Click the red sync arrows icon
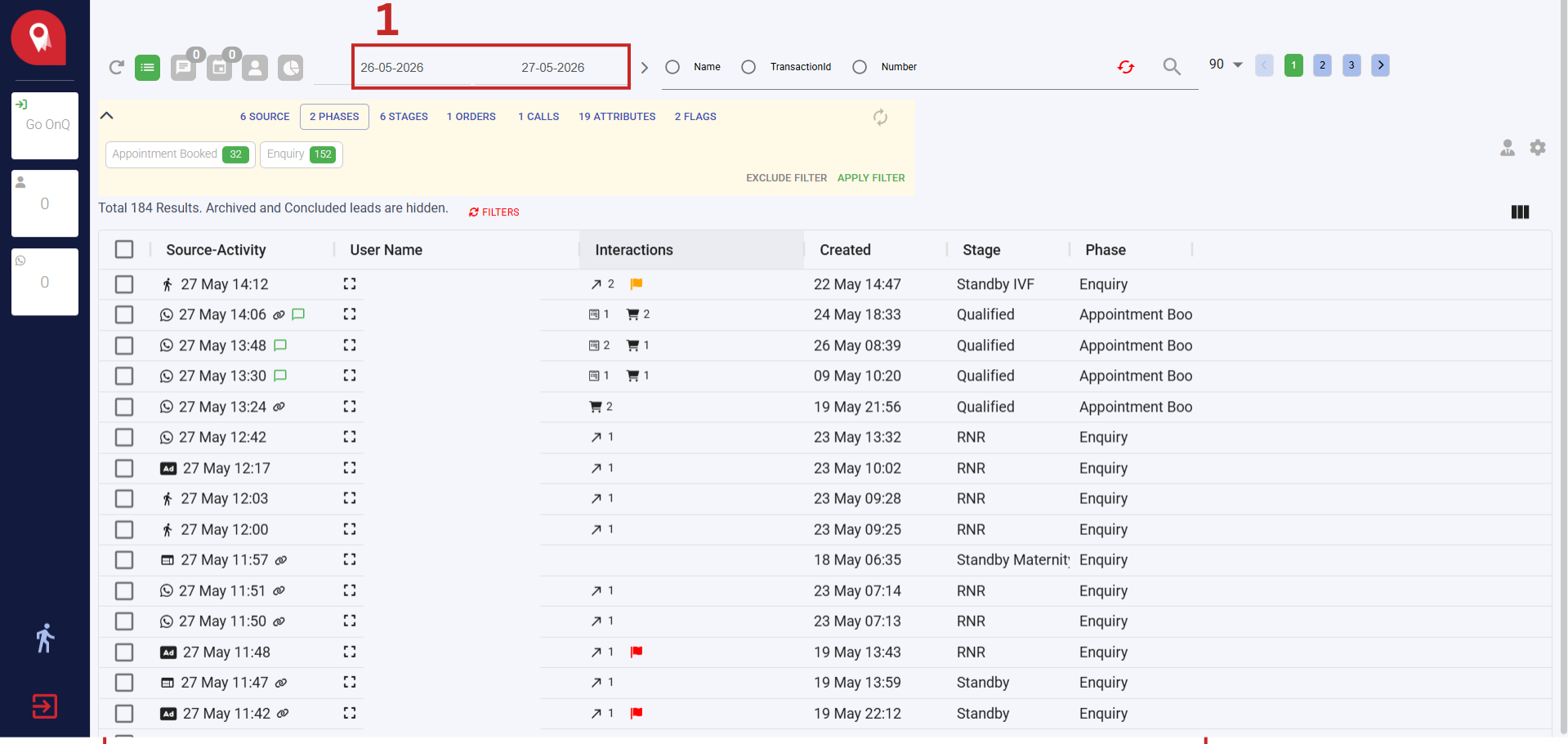This screenshot has height=744, width=1568. click(x=1126, y=67)
